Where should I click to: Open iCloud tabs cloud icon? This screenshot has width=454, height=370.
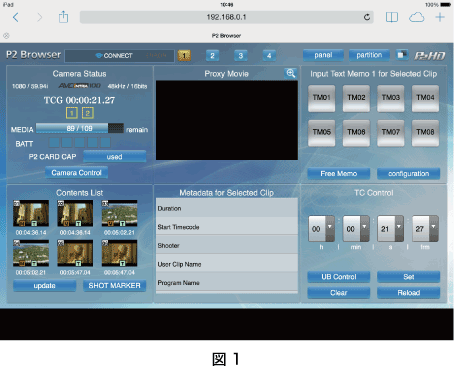tap(416, 17)
